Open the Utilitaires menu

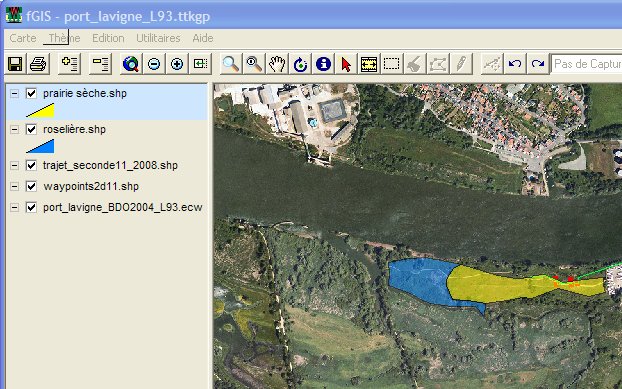[158, 38]
